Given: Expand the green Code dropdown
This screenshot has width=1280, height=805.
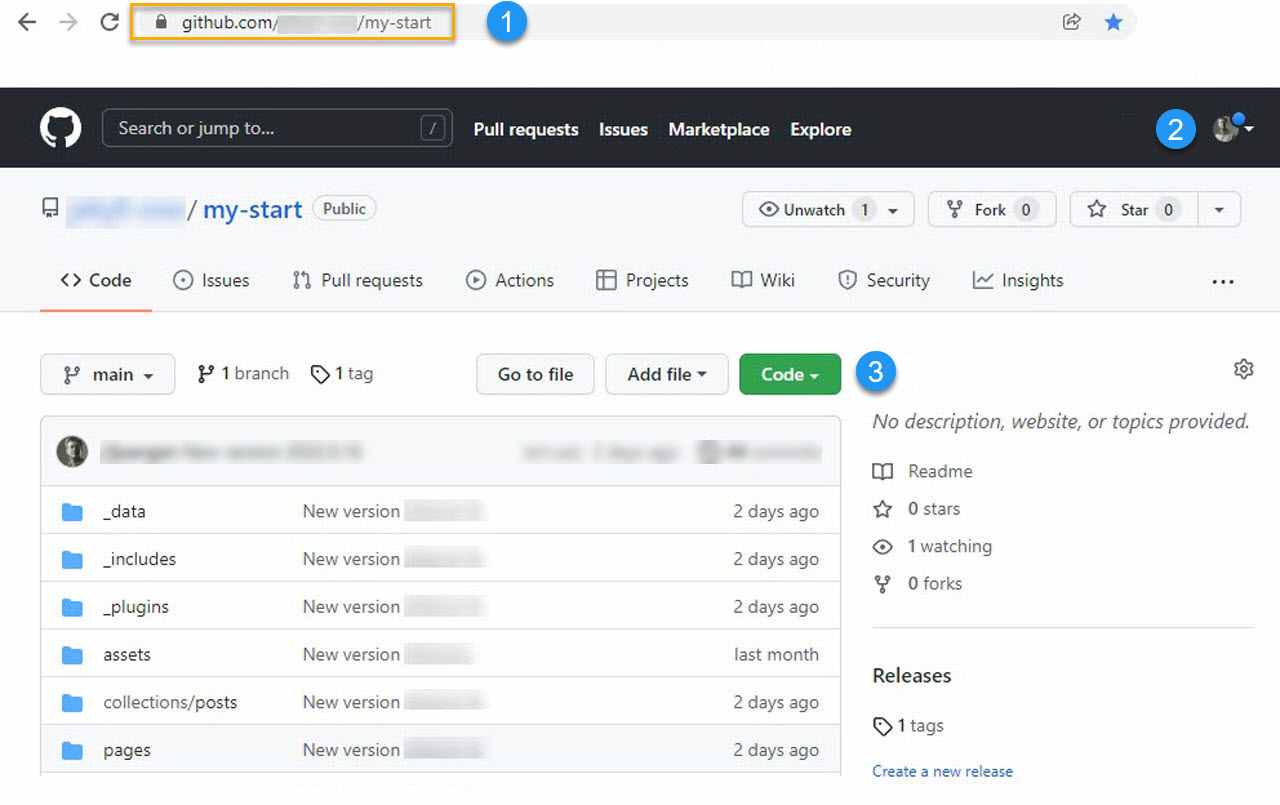Looking at the screenshot, I should pyautogui.click(x=789, y=374).
